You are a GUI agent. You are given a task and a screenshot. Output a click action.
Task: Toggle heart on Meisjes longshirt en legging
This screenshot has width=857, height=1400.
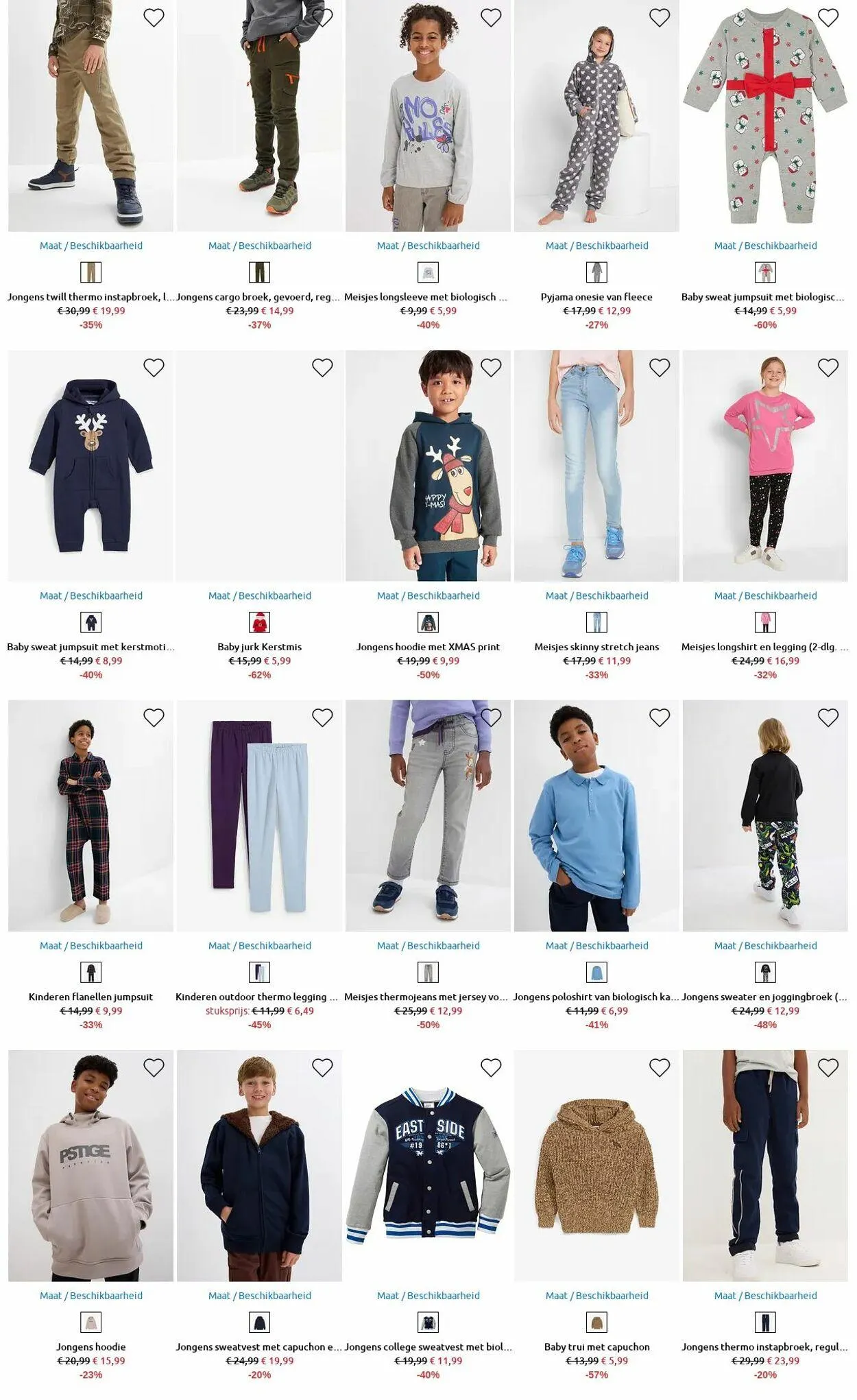click(x=828, y=368)
